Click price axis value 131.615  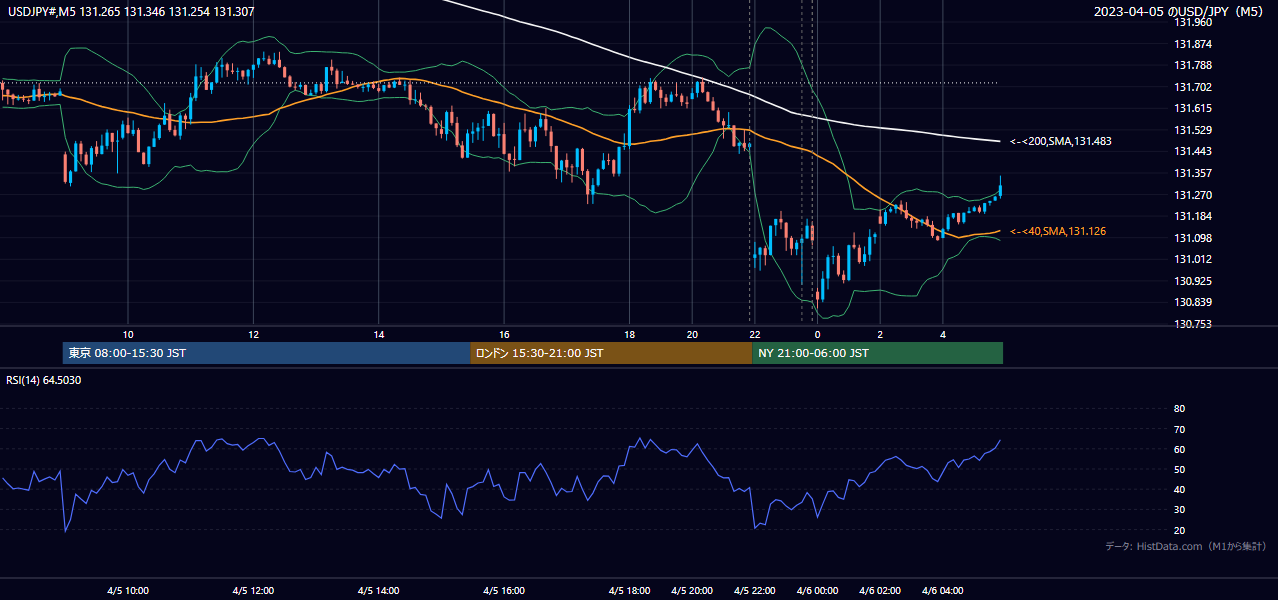pos(1194,108)
